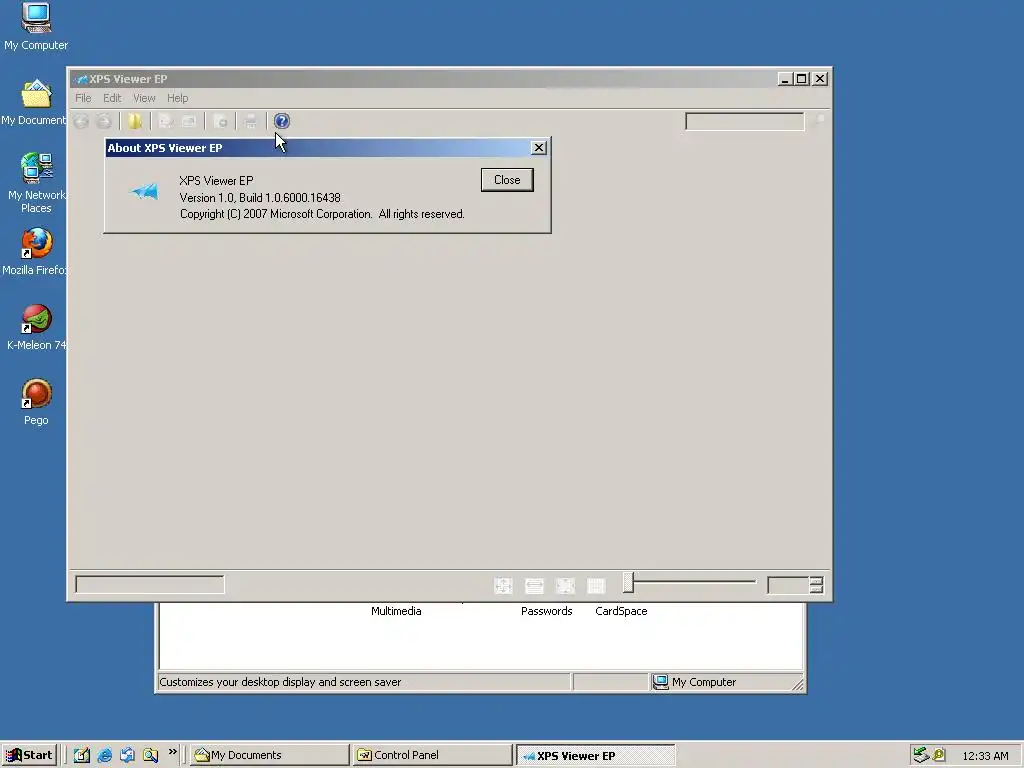Click XPS Viewer EP taskbar button
Screen dimensions: 1024x768
pos(596,756)
